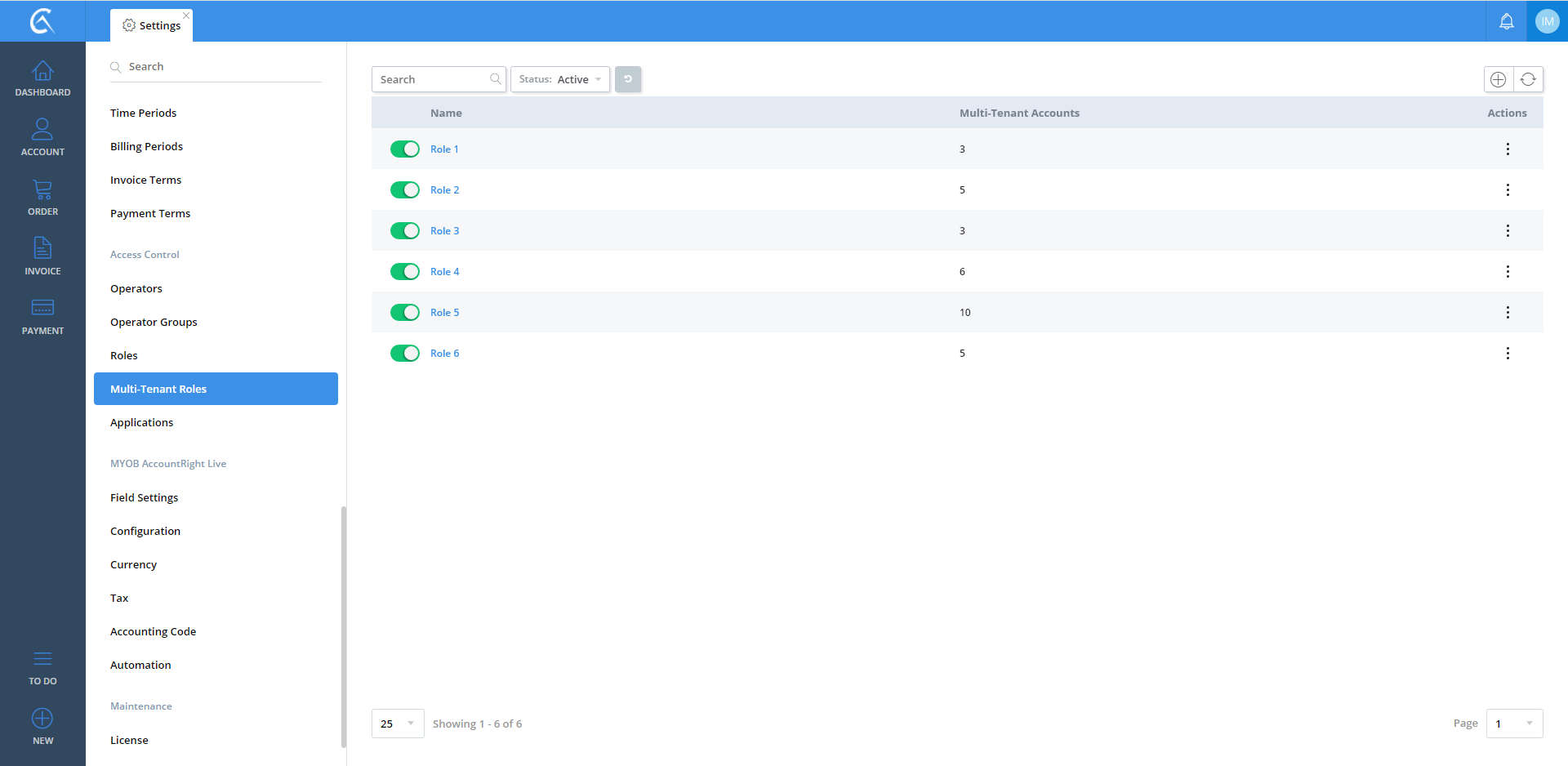Switch off the Role 6 toggle
Viewport: 1568px width, 766px height.
(404, 353)
